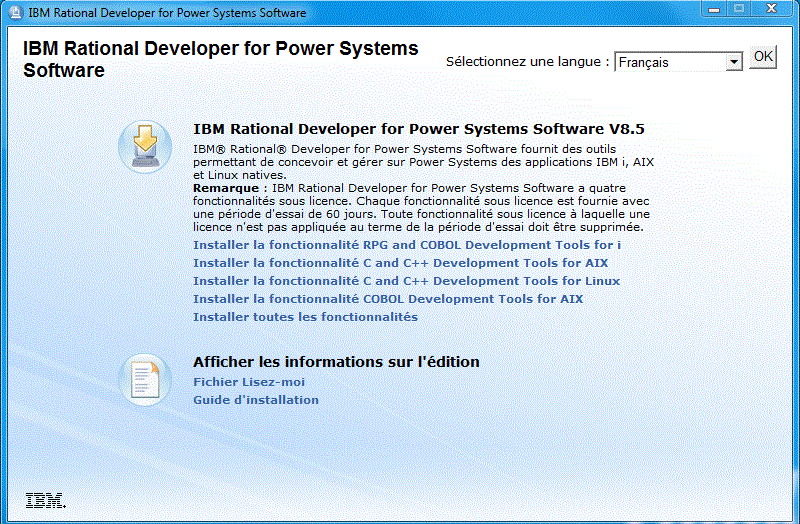800x524 pixels.
Task: Install COBOL Development Tools for AIX
Action: 388,298
